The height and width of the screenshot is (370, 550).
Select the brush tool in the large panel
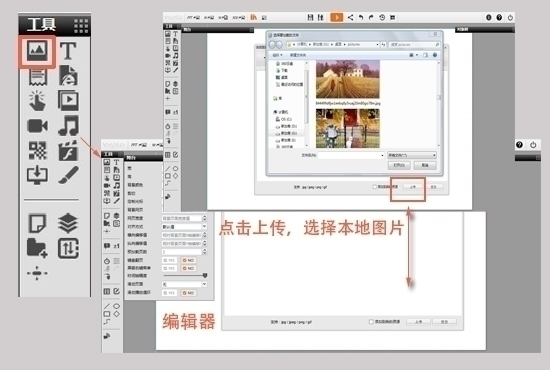pyautogui.click(x=68, y=175)
